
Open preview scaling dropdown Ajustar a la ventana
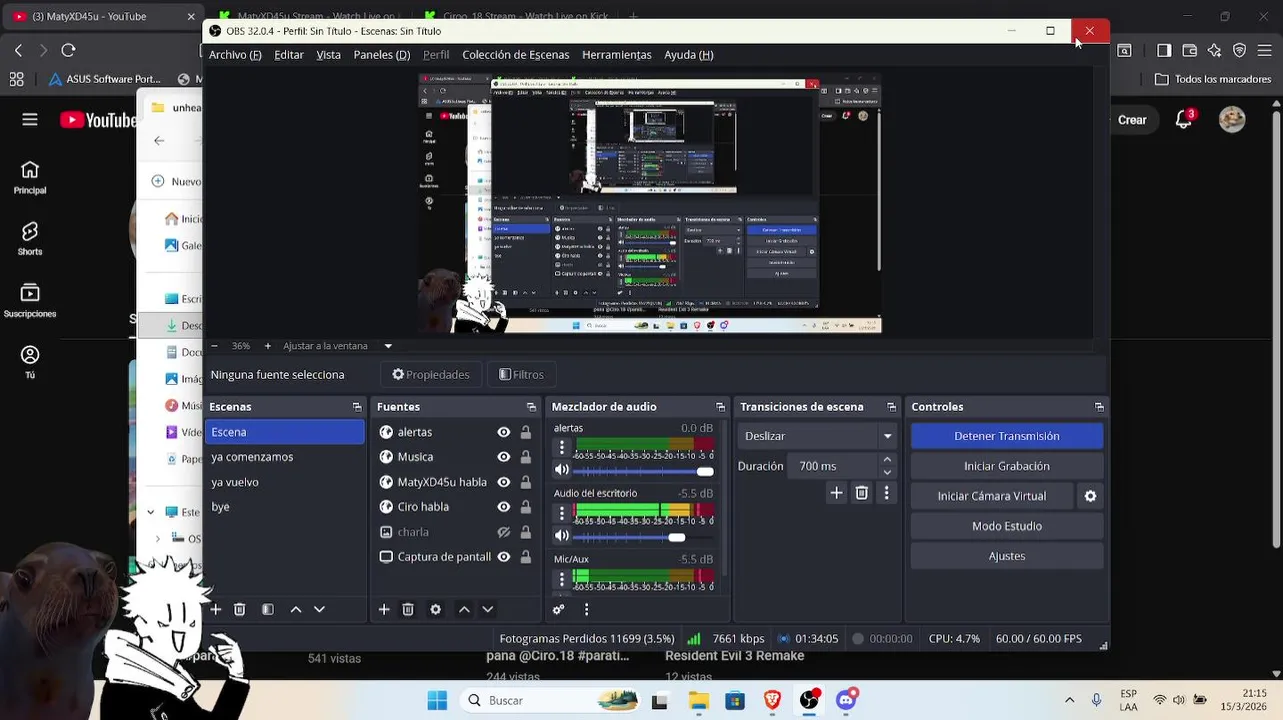click(337, 346)
